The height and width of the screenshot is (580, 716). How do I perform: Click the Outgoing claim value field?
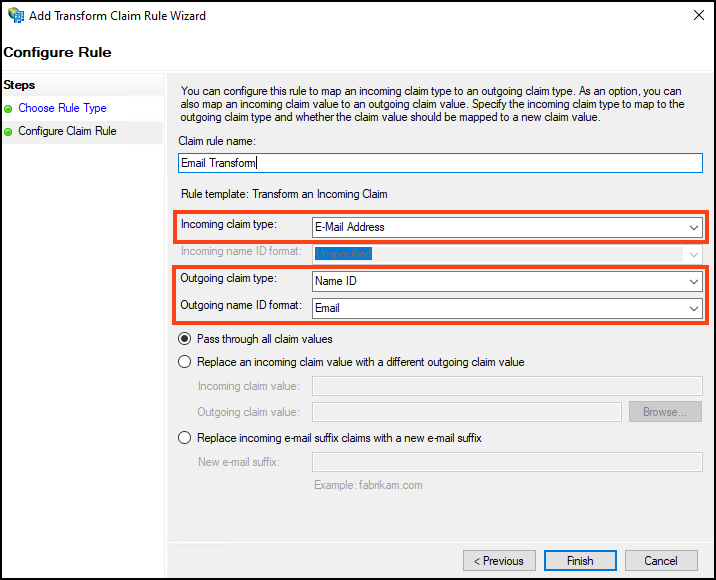tap(467, 412)
